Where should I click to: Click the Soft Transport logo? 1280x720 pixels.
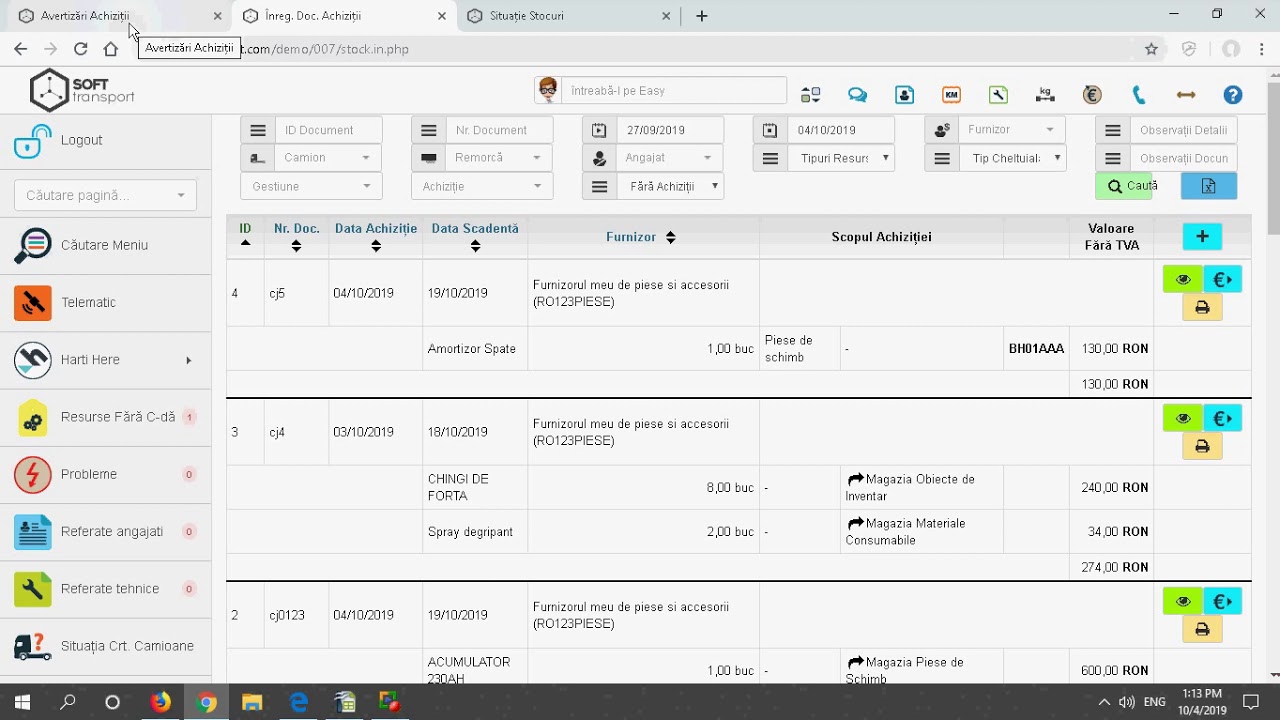tap(82, 91)
